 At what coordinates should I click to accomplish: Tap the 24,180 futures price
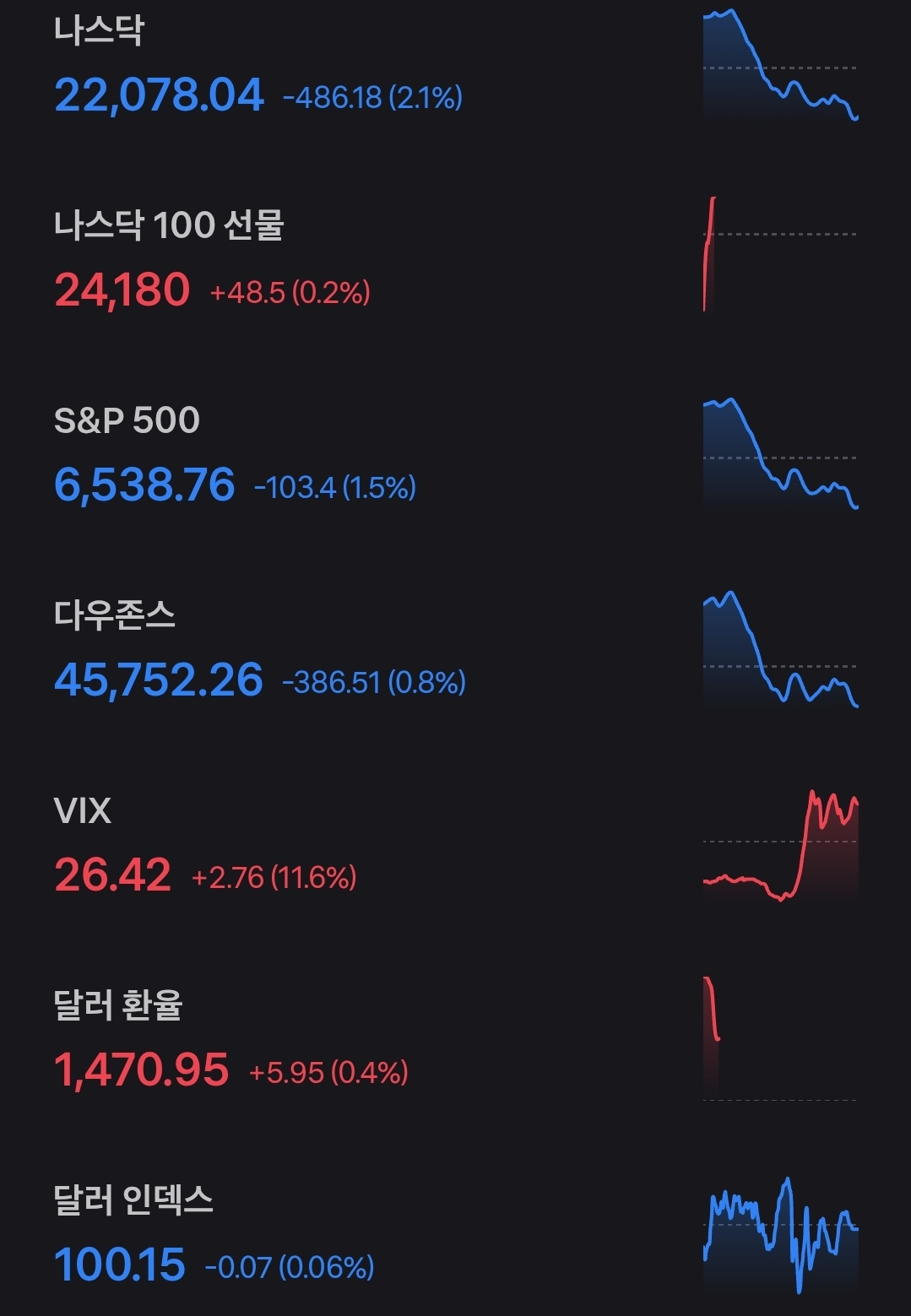[122, 290]
